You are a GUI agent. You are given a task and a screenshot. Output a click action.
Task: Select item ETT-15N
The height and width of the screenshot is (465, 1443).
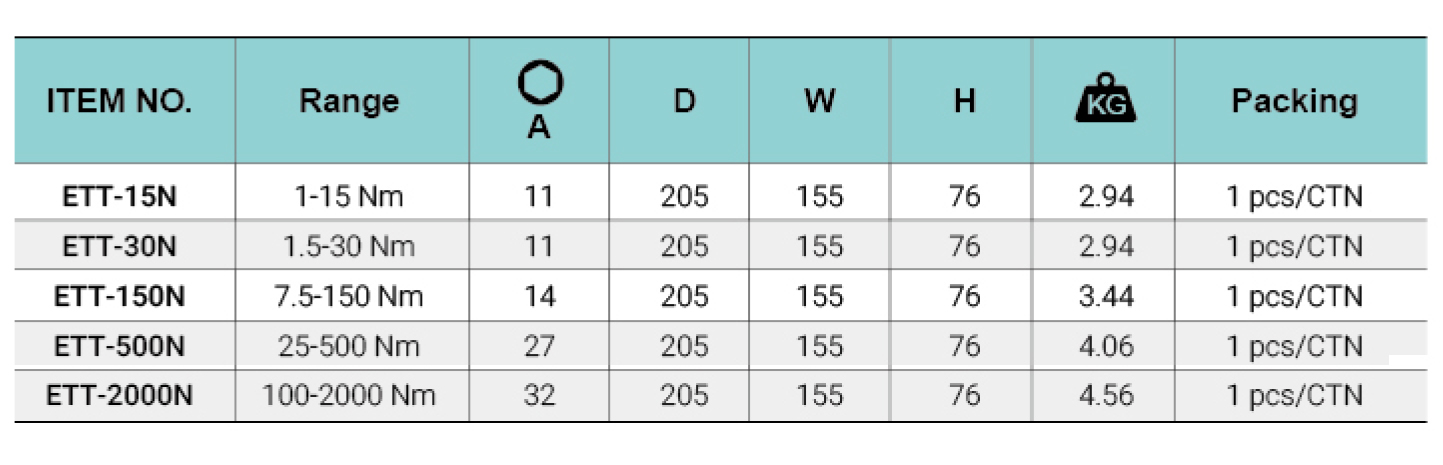pos(120,196)
